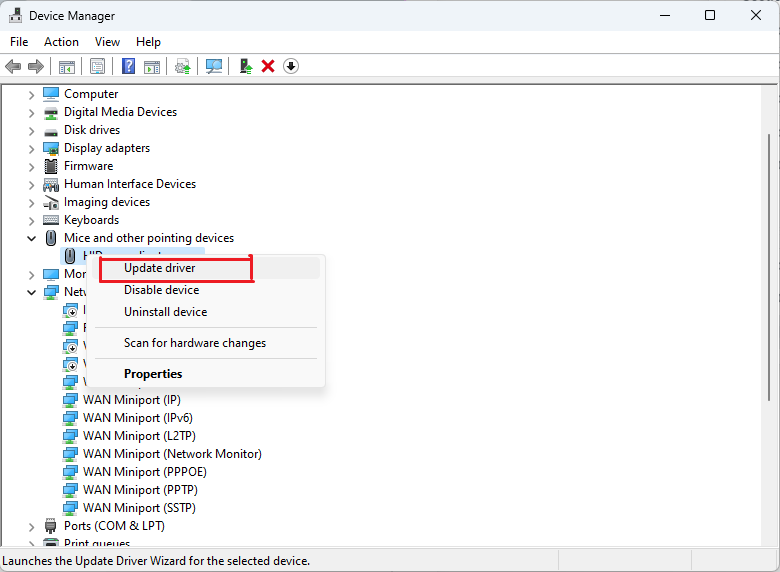Screen dimensions: 780x572
Task: Open the View menu
Action: (x=107, y=42)
